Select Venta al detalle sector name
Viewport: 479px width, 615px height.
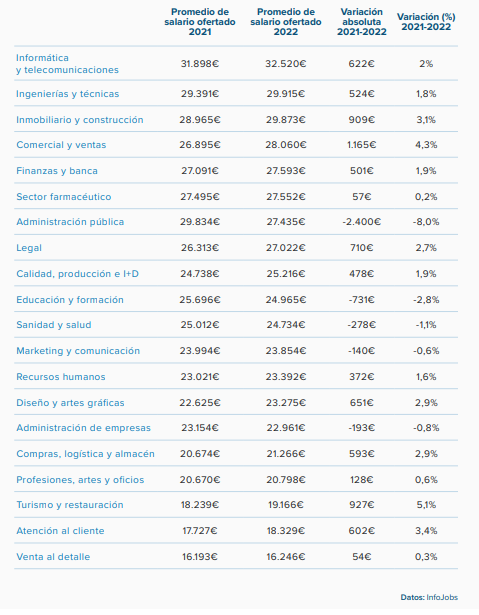[53, 557]
